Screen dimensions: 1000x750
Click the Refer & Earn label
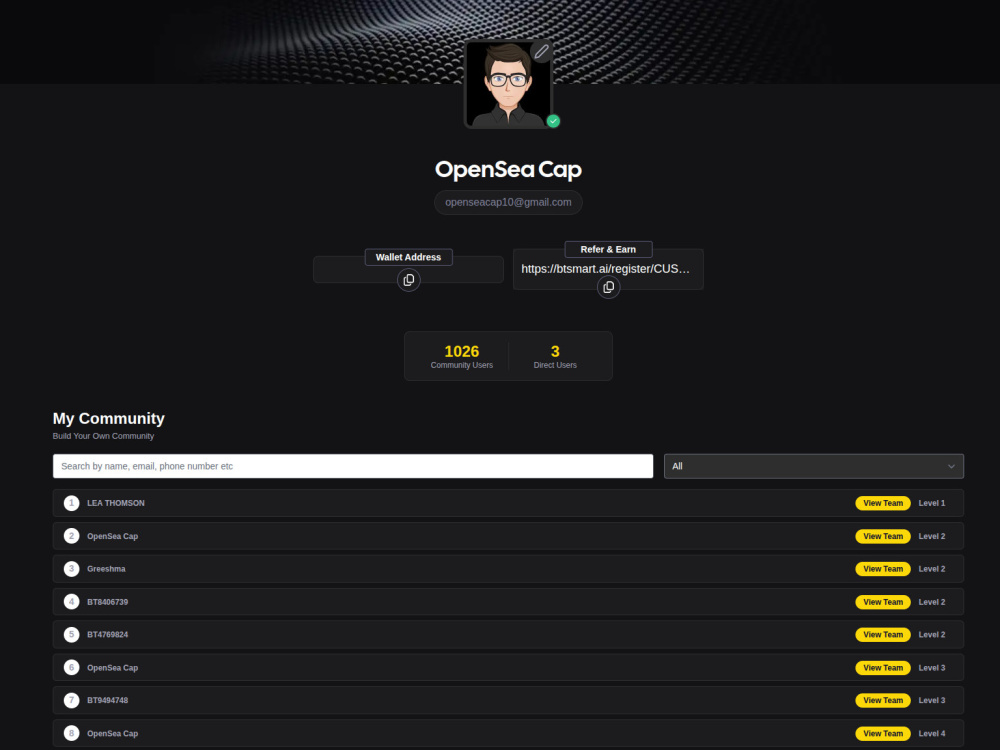608,249
